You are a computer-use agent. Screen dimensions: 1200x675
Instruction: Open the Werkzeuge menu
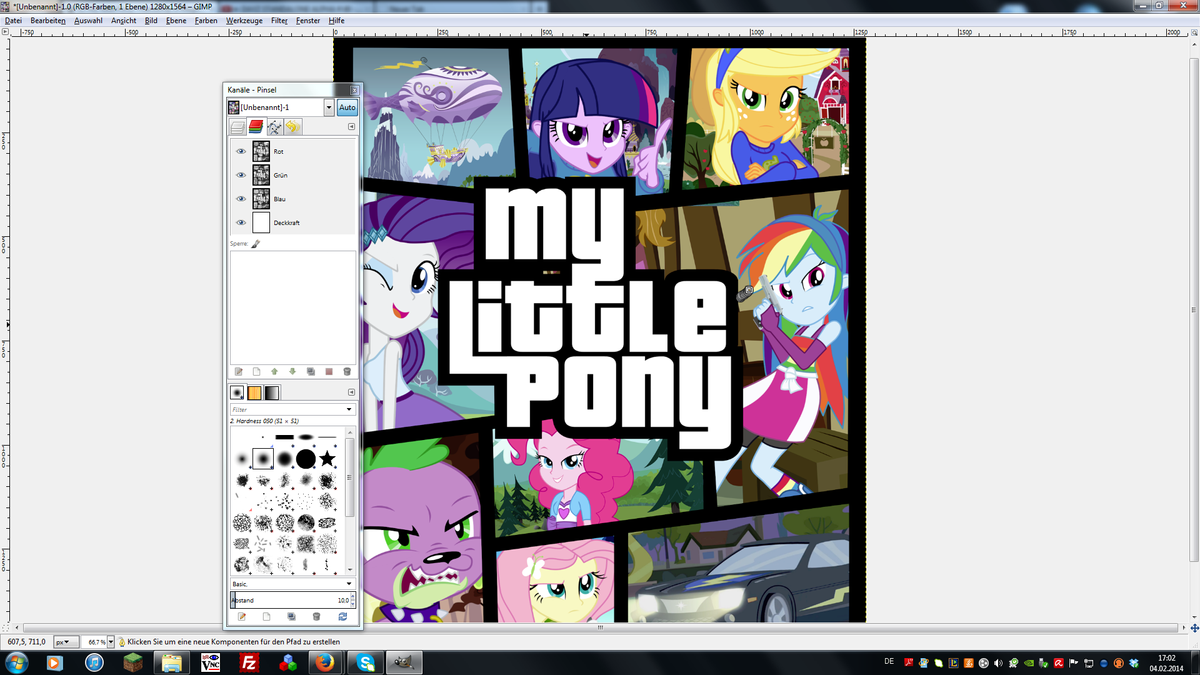click(245, 20)
